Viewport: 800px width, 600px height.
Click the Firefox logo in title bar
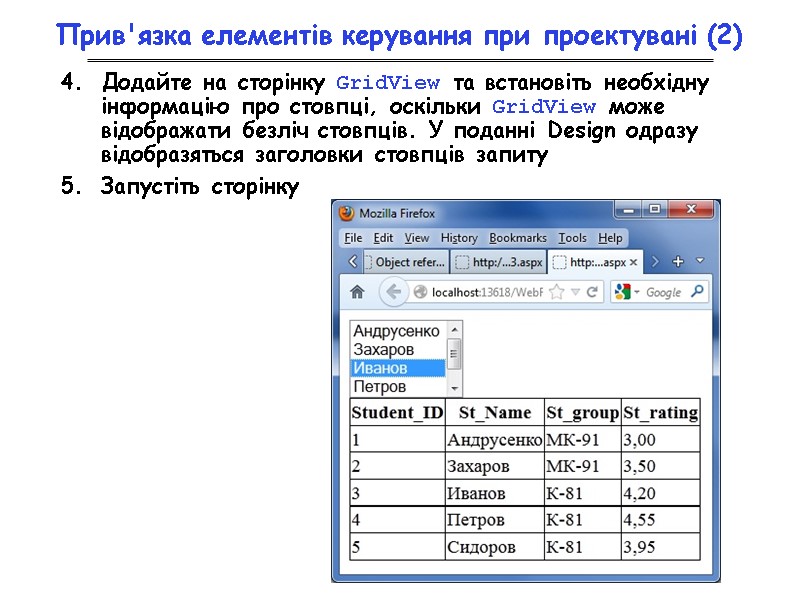tap(346, 213)
